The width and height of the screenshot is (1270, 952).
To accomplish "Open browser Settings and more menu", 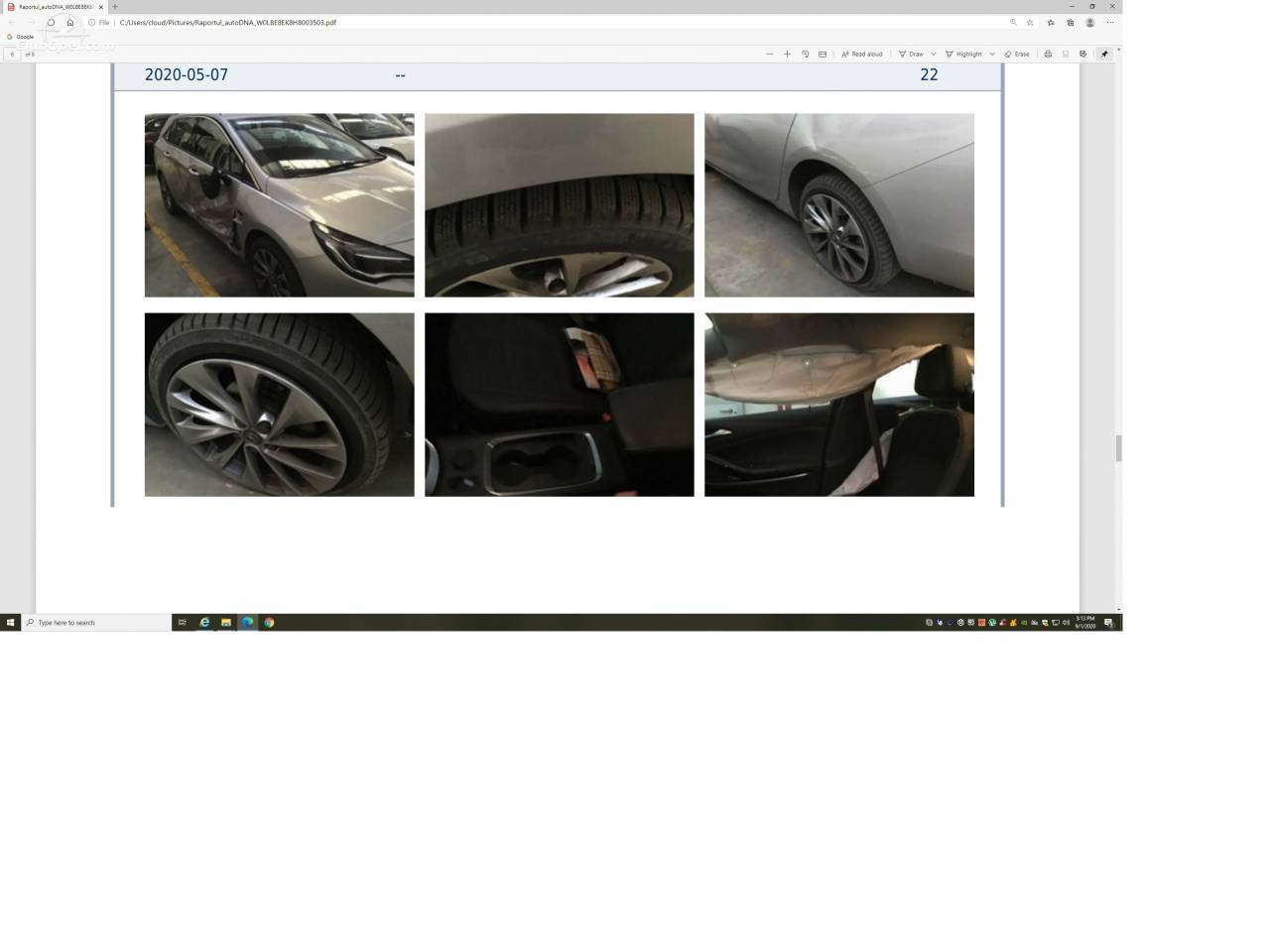I will pyautogui.click(x=1109, y=22).
